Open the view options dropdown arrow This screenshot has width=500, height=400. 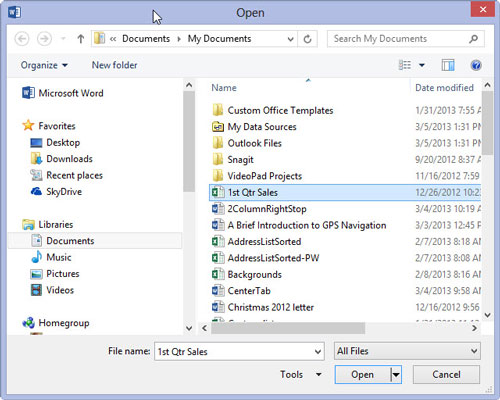click(x=422, y=65)
